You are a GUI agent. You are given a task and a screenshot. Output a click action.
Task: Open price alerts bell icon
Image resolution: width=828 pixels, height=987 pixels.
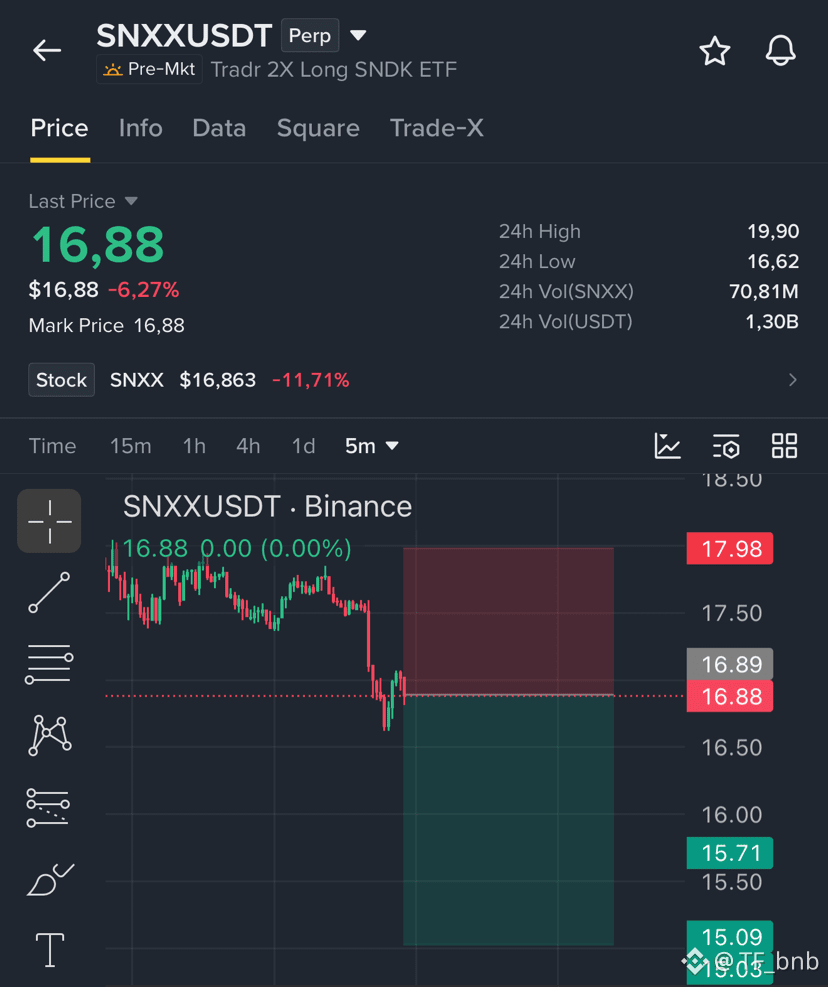[780, 51]
